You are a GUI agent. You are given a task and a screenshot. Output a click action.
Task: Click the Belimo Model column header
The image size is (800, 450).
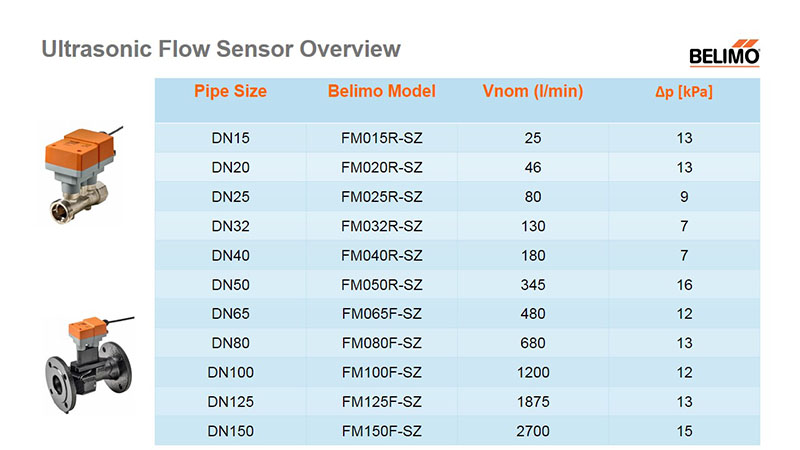pos(382,91)
